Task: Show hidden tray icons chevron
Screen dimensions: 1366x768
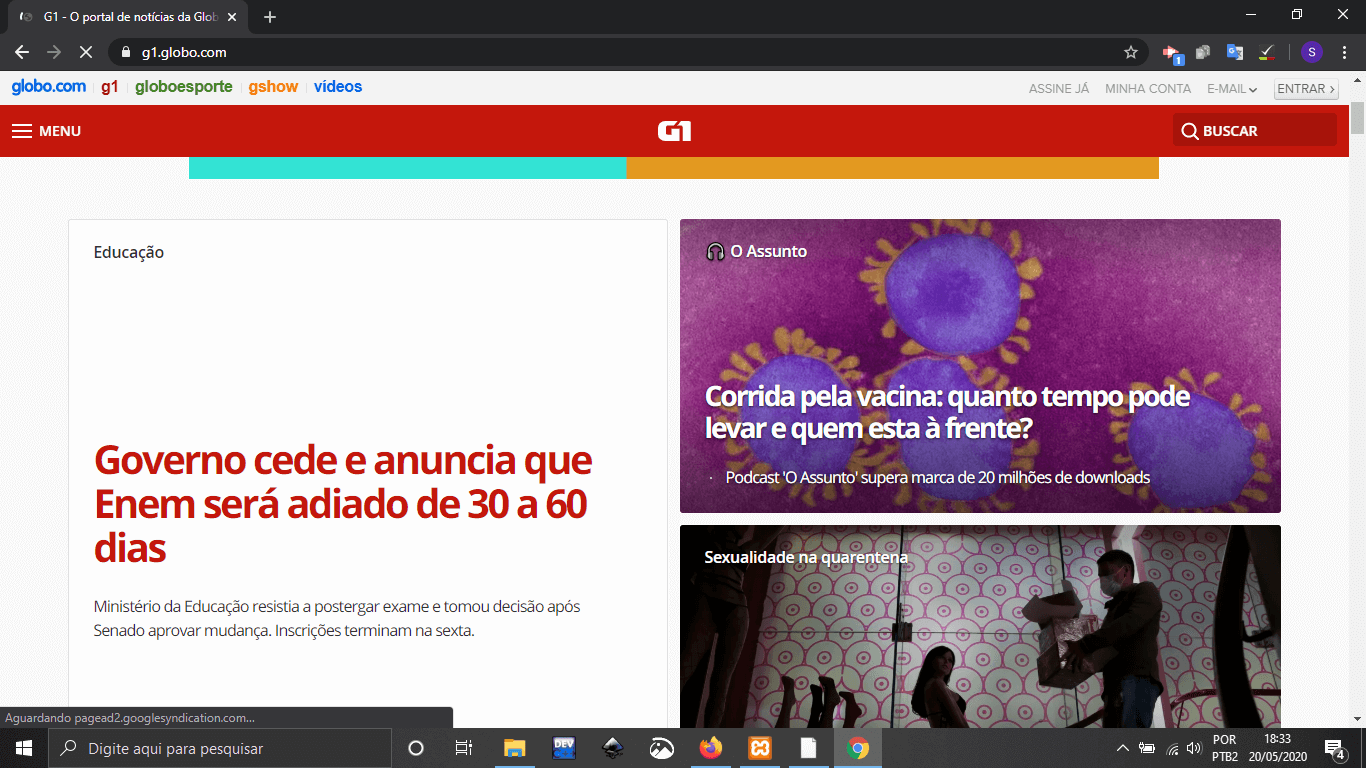Action: (x=1122, y=748)
